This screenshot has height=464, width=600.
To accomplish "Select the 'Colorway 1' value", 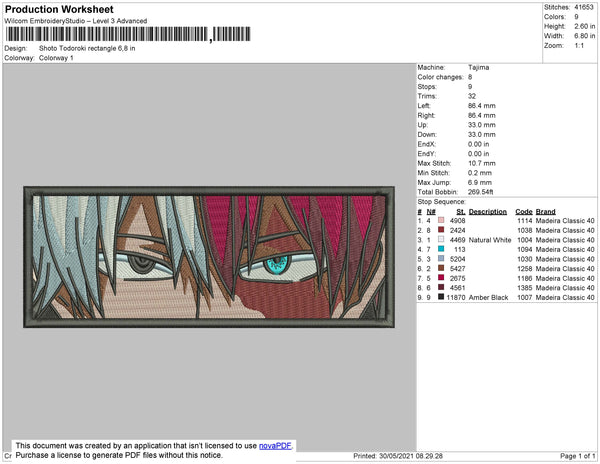I will 56,58.
